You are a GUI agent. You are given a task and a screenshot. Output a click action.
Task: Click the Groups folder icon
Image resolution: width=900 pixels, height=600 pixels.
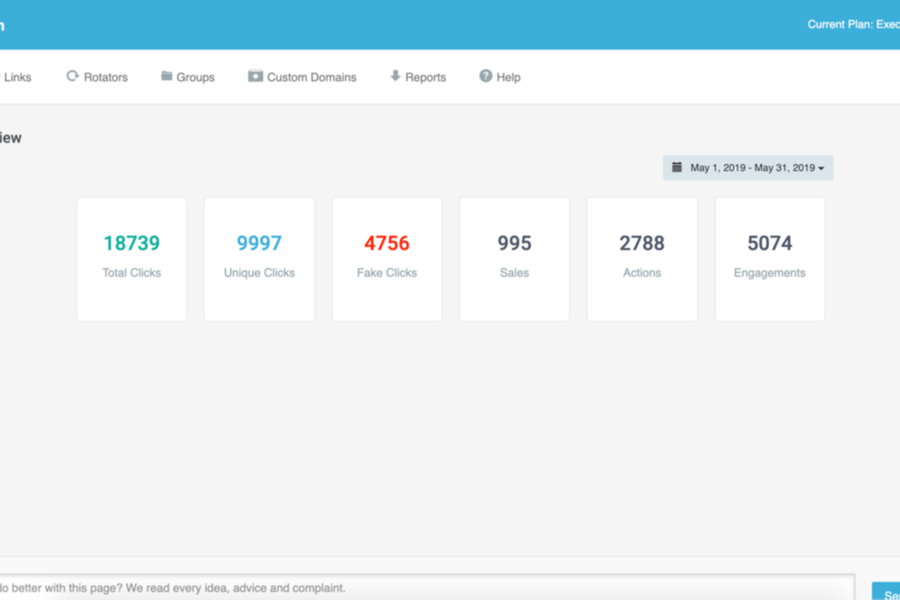tap(167, 76)
